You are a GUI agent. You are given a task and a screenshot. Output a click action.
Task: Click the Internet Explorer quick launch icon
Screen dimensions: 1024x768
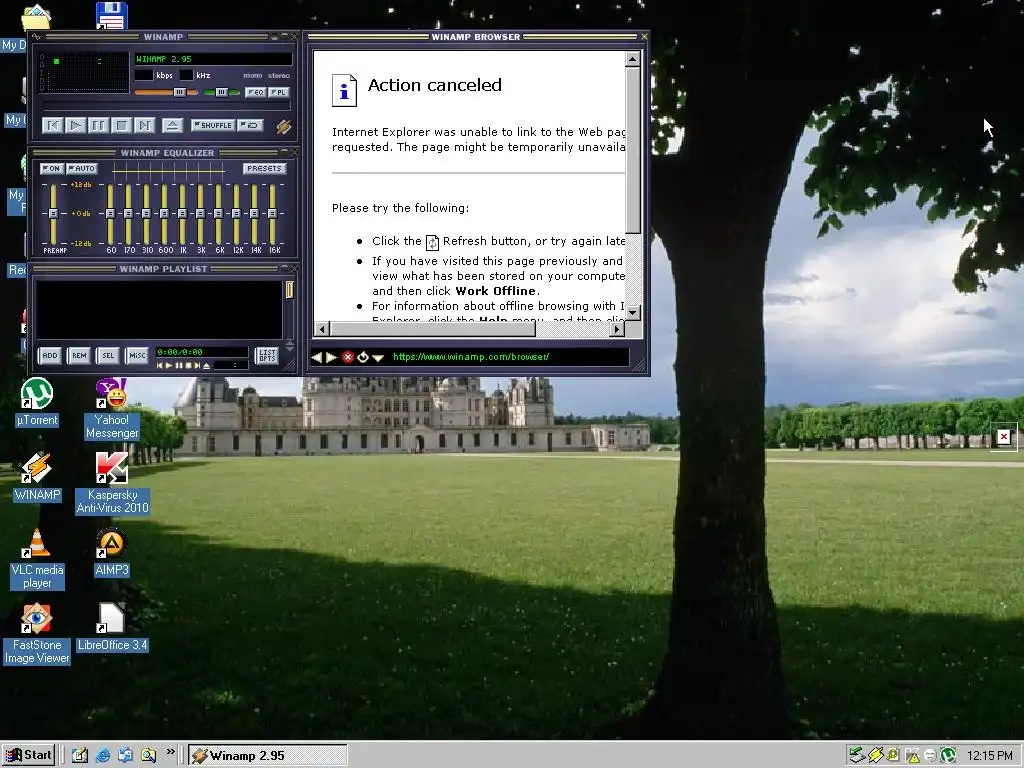tap(103, 756)
